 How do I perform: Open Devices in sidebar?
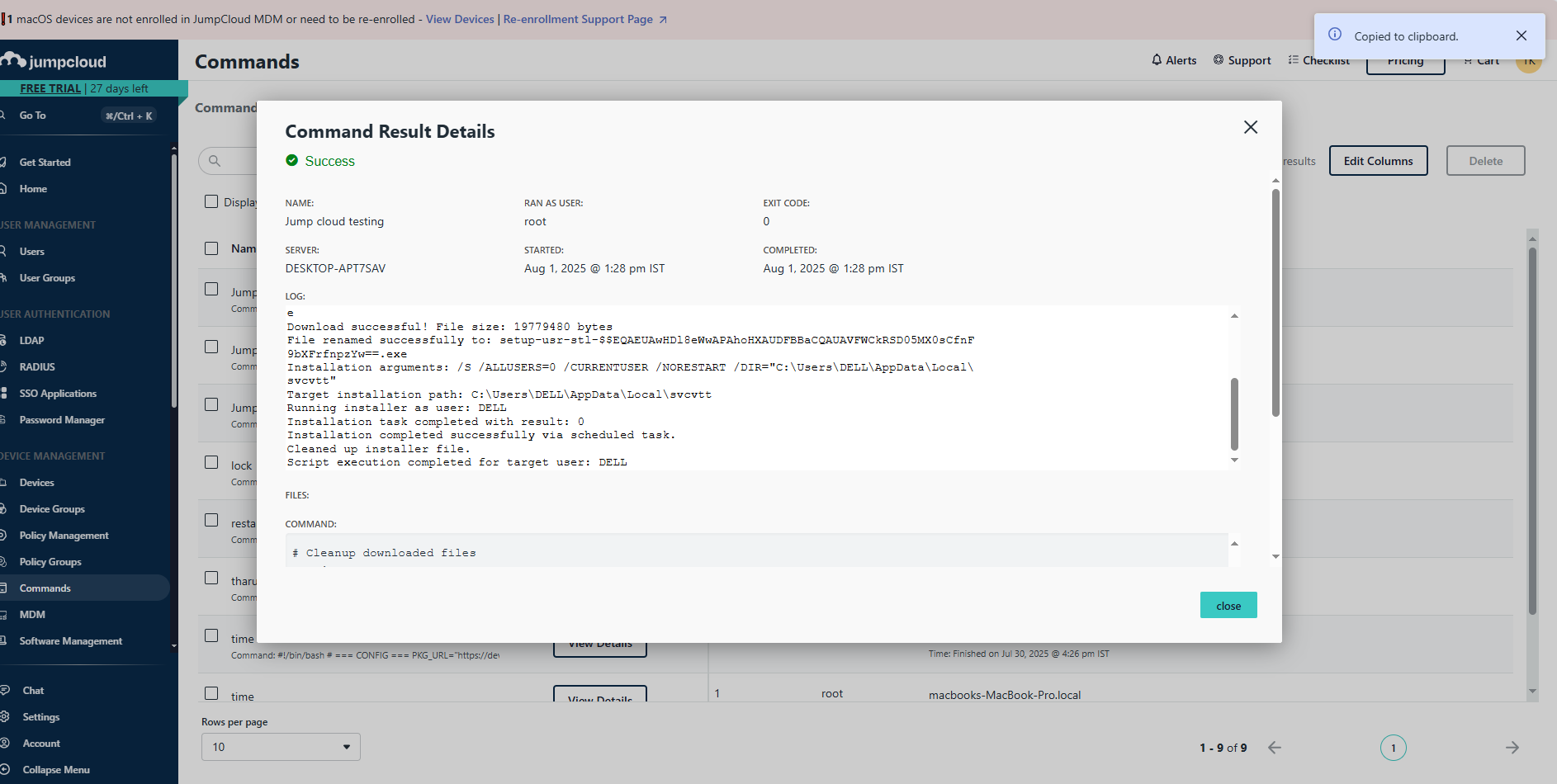(37, 483)
